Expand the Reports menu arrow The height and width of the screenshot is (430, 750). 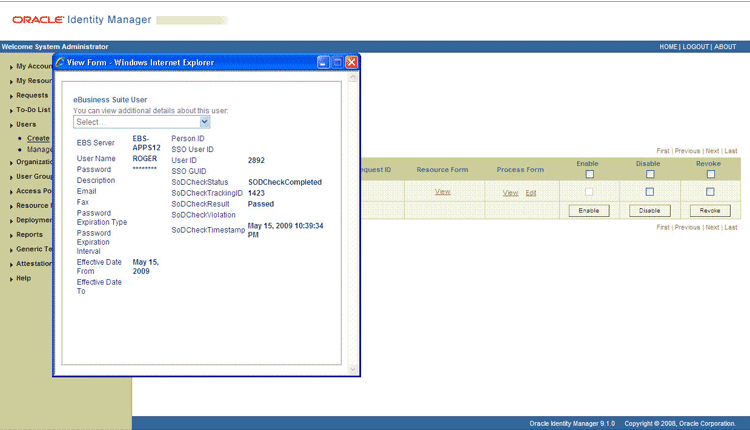point(11,235)
